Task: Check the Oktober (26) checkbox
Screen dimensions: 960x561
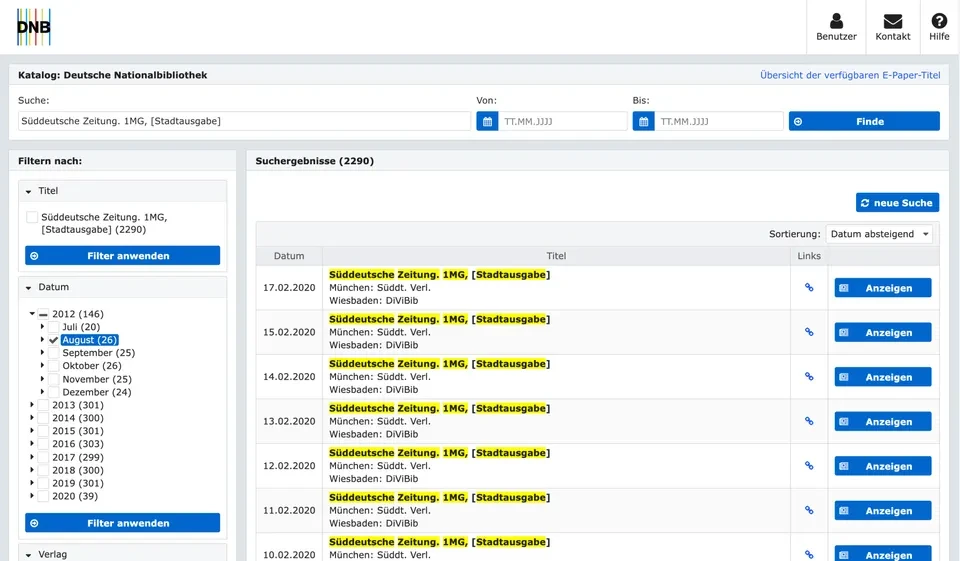Action: [53, 366]
